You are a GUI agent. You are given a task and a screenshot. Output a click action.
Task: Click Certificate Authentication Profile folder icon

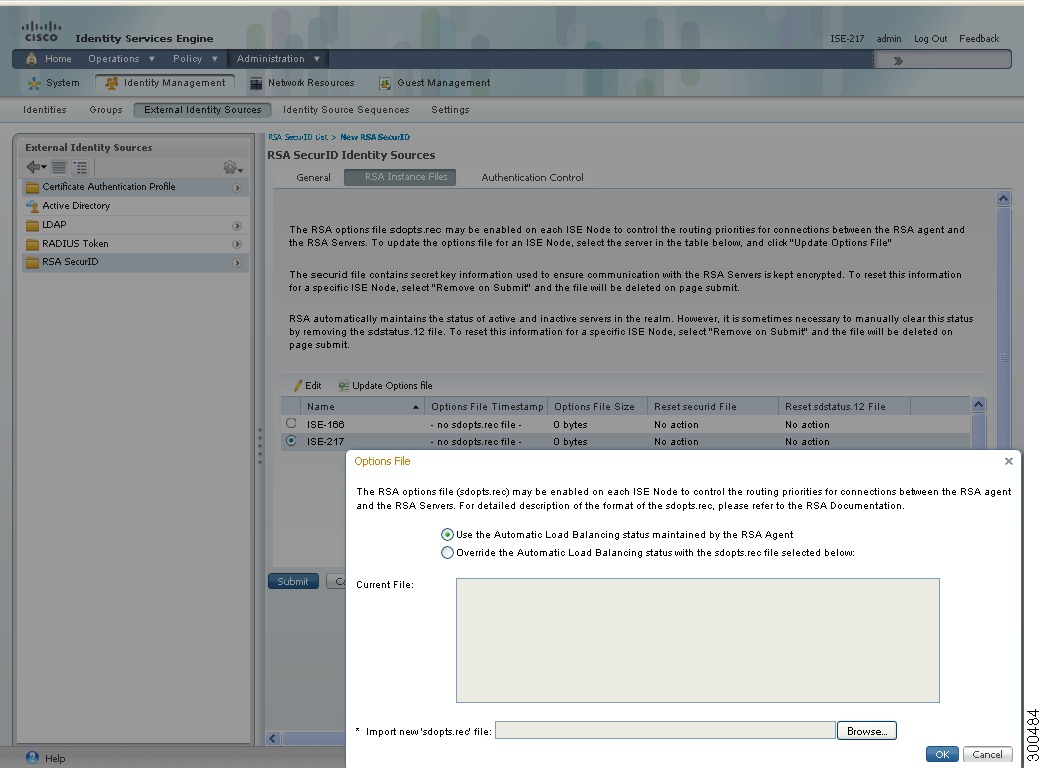click(x=32, y=187)
